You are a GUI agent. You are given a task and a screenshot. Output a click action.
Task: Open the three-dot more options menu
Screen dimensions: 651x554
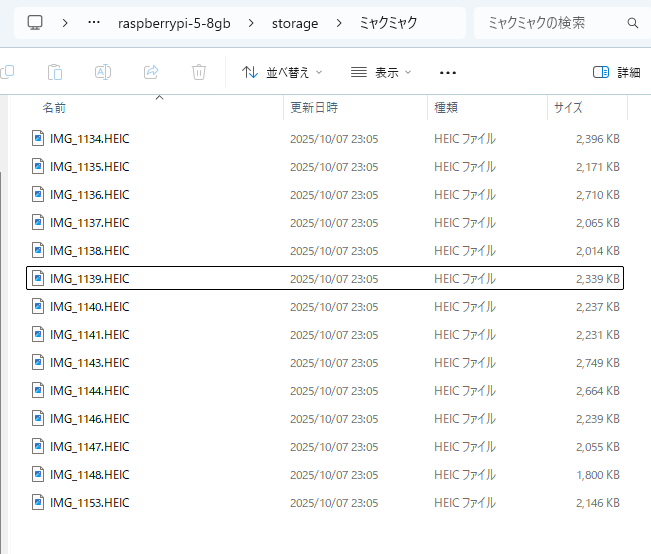(448, 72)
